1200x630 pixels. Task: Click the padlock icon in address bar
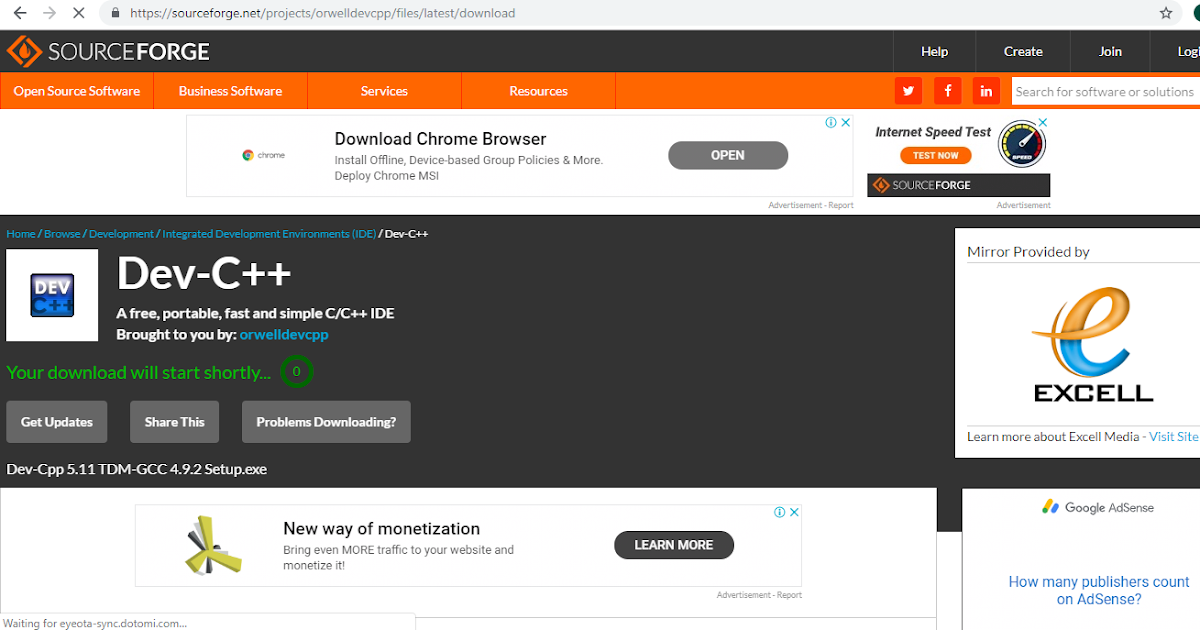click(115, 14)
